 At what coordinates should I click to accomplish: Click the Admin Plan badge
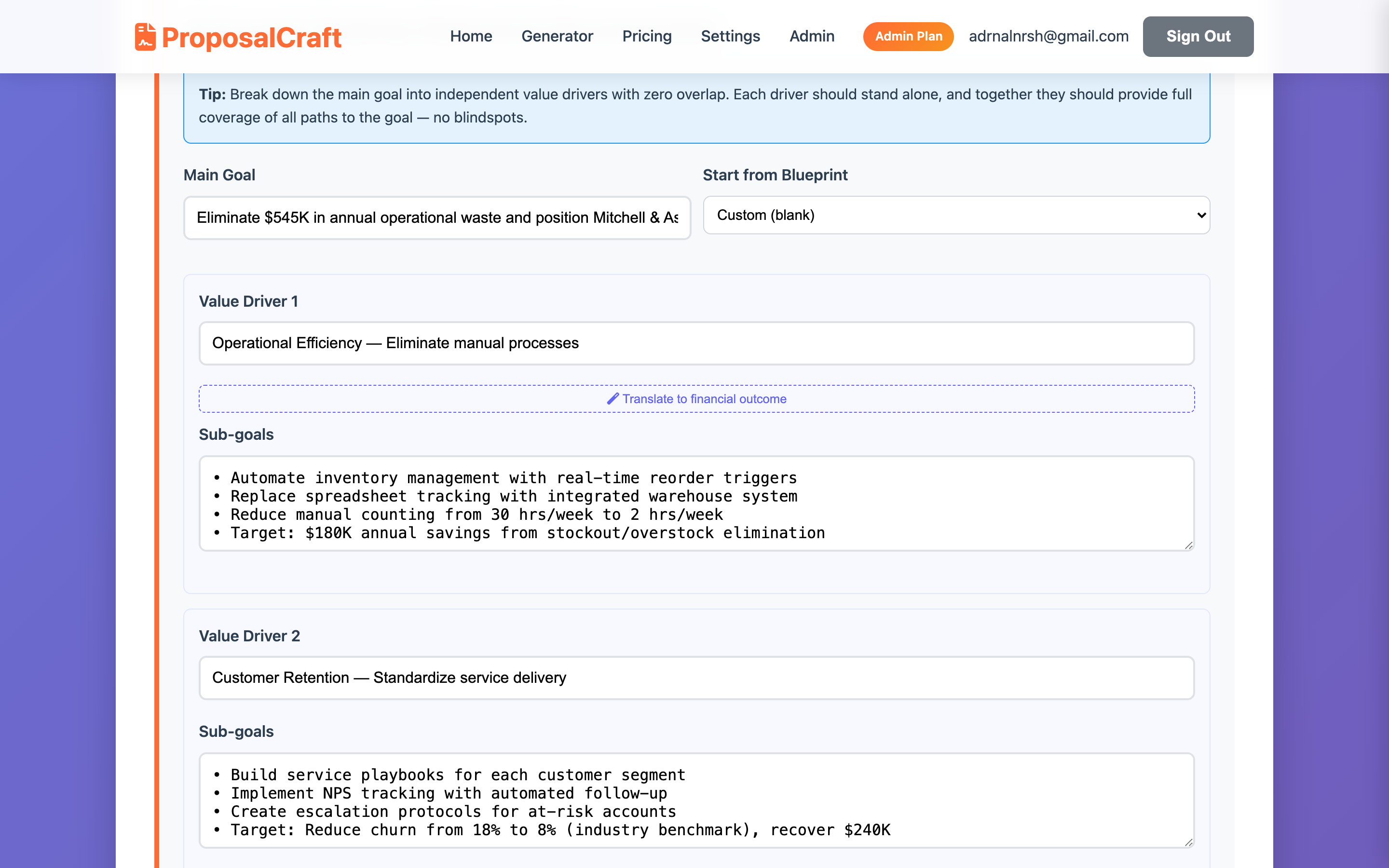coord(908,36)
